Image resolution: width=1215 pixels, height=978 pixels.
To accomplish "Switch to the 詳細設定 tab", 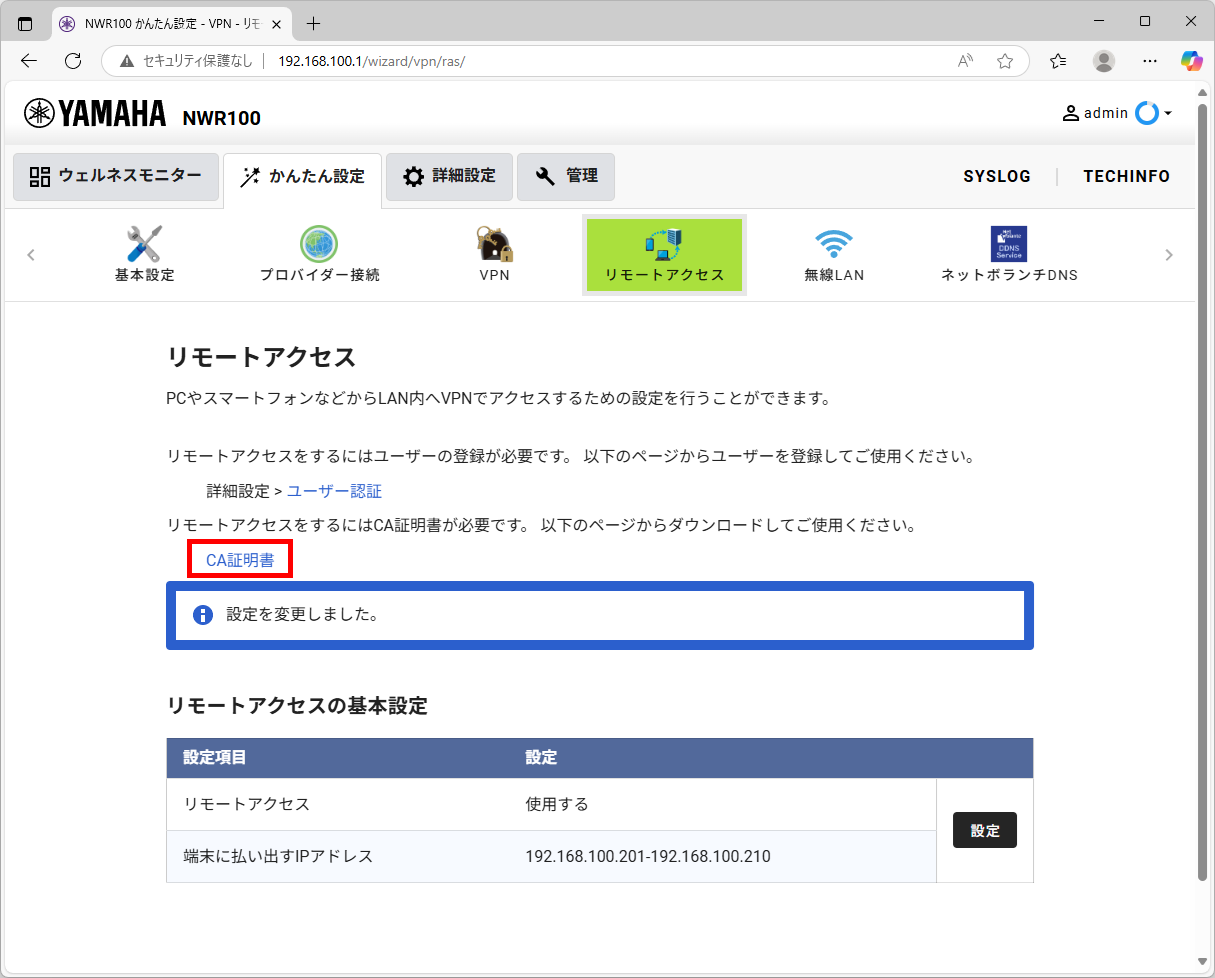I will (449, 176).
